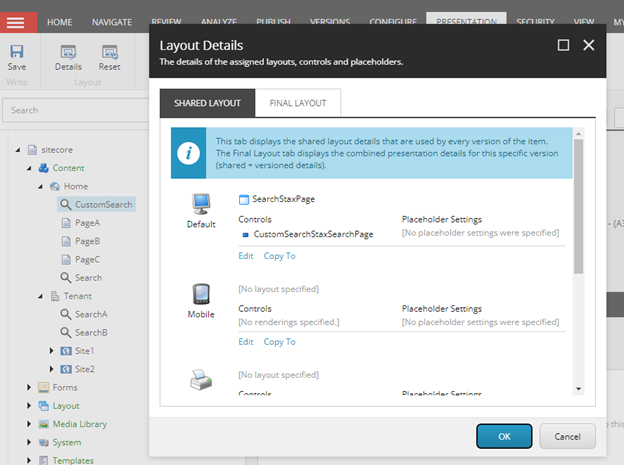Click the Forms folder icon
Image resolution: width=624 pixels, height=465 pixels.
43,387
